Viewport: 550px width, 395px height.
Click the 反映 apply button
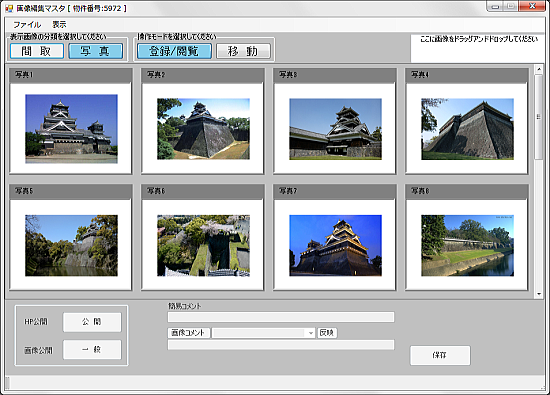pyautogui.click(x=327, y=333)
